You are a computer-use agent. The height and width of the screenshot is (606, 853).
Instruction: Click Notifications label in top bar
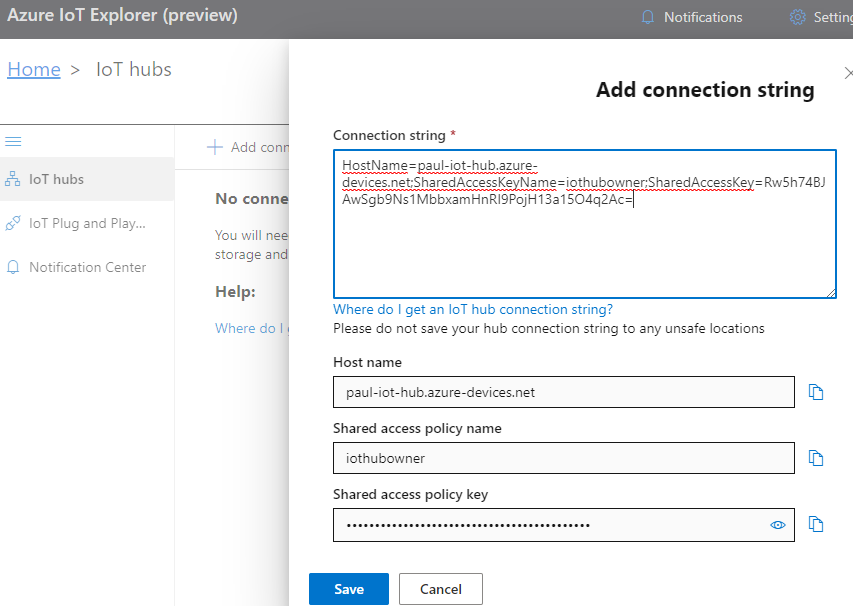703,17
